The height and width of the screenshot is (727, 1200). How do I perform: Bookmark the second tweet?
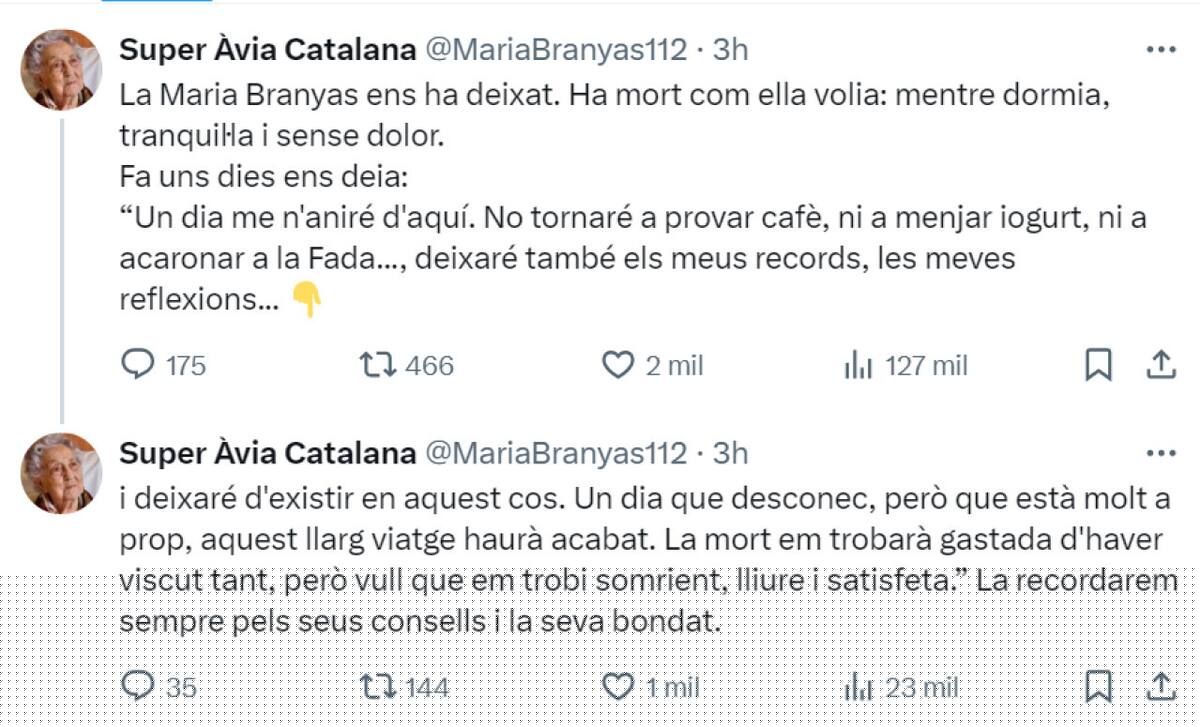click(1099, 687)
